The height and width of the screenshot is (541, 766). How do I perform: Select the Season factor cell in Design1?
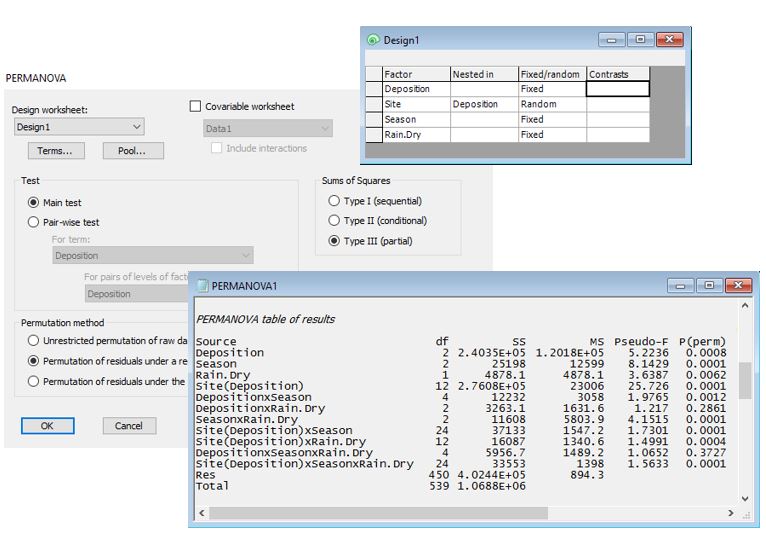tap(416, 119)
